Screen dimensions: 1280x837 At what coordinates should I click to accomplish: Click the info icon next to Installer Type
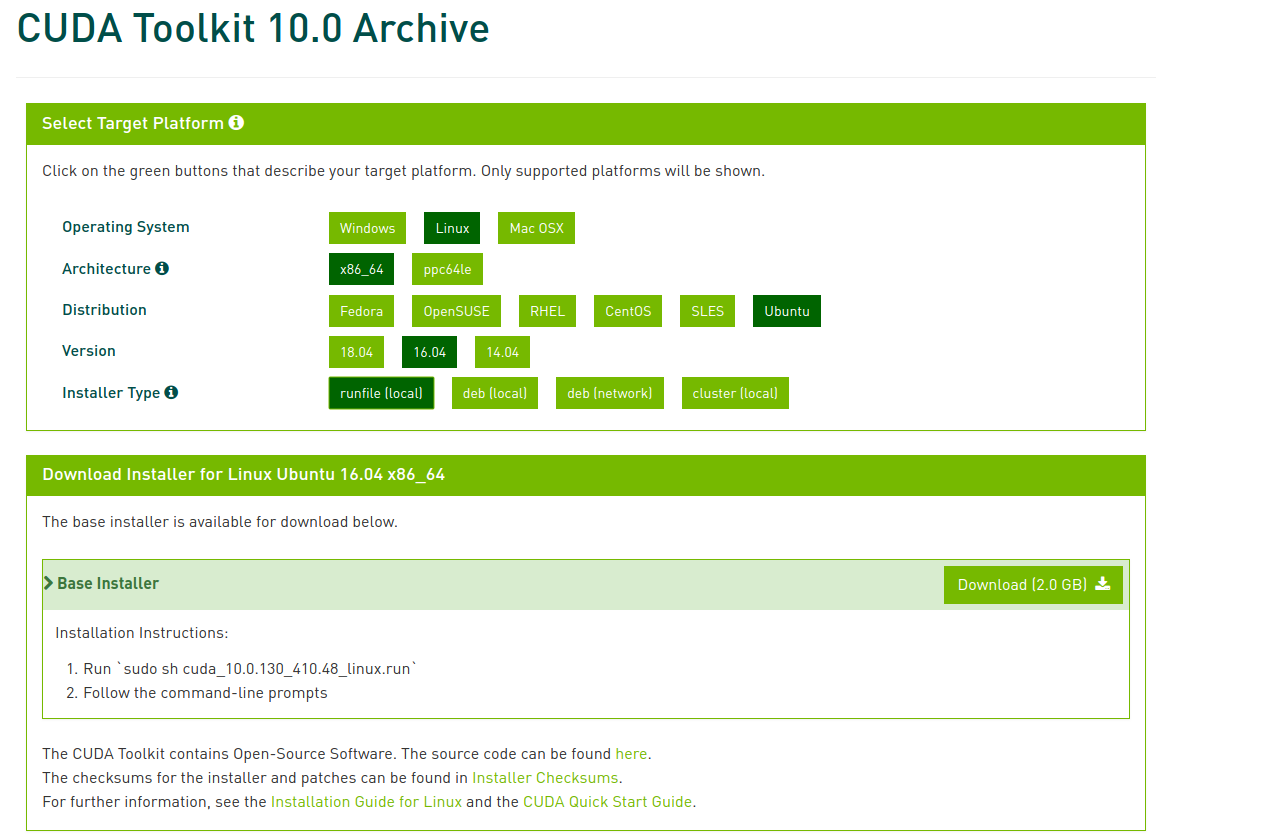click(171, 393)
